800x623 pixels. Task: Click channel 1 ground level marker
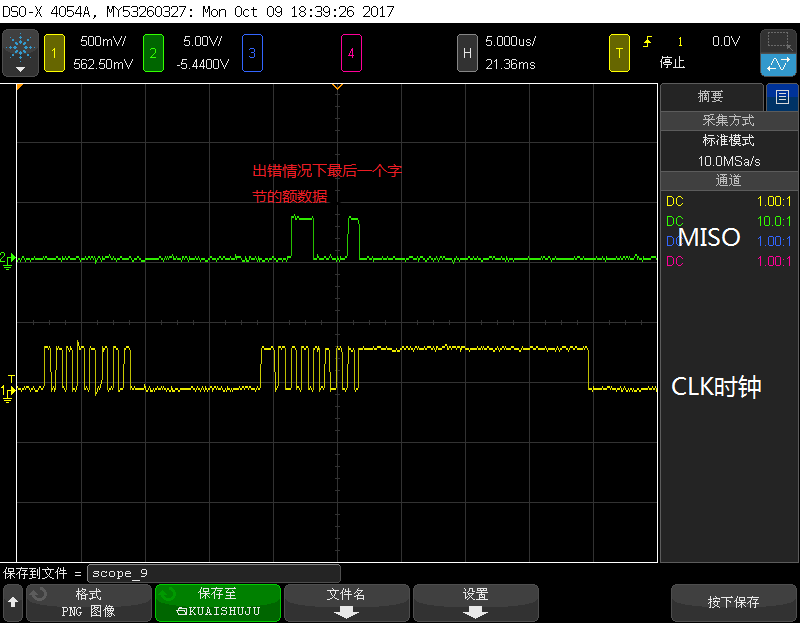pyautogui.click(x=7, y=393)
